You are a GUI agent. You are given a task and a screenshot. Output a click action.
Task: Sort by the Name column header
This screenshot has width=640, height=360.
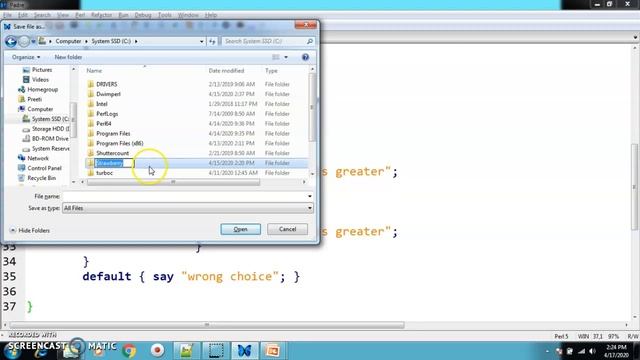coord(94,71)
